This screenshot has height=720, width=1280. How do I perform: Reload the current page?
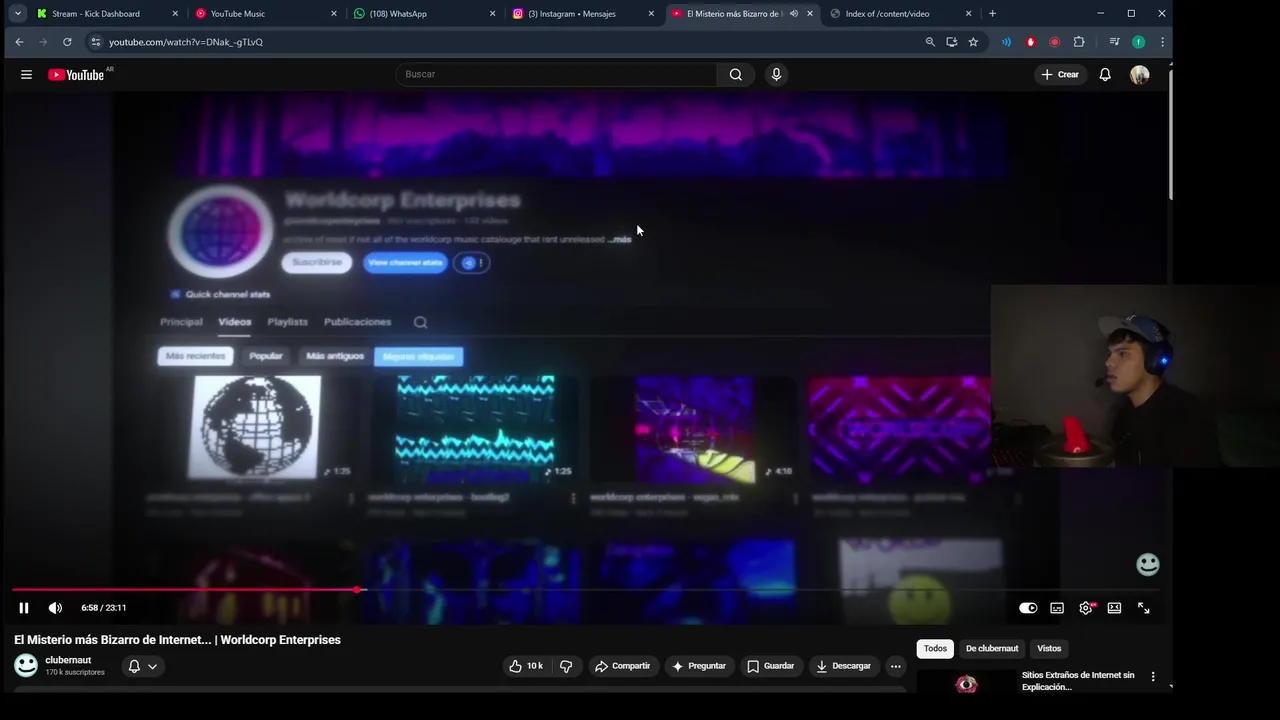(67, 42)
